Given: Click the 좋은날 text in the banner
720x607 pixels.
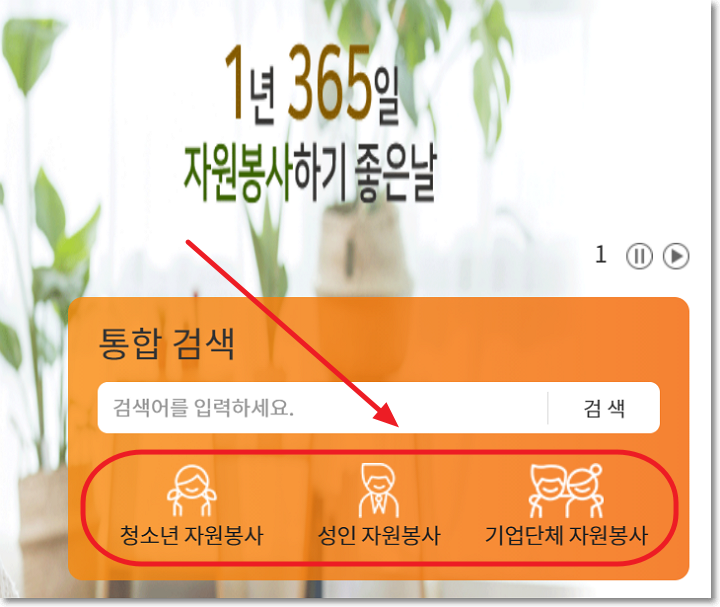Looking at the screenshot, I should 395,174.
